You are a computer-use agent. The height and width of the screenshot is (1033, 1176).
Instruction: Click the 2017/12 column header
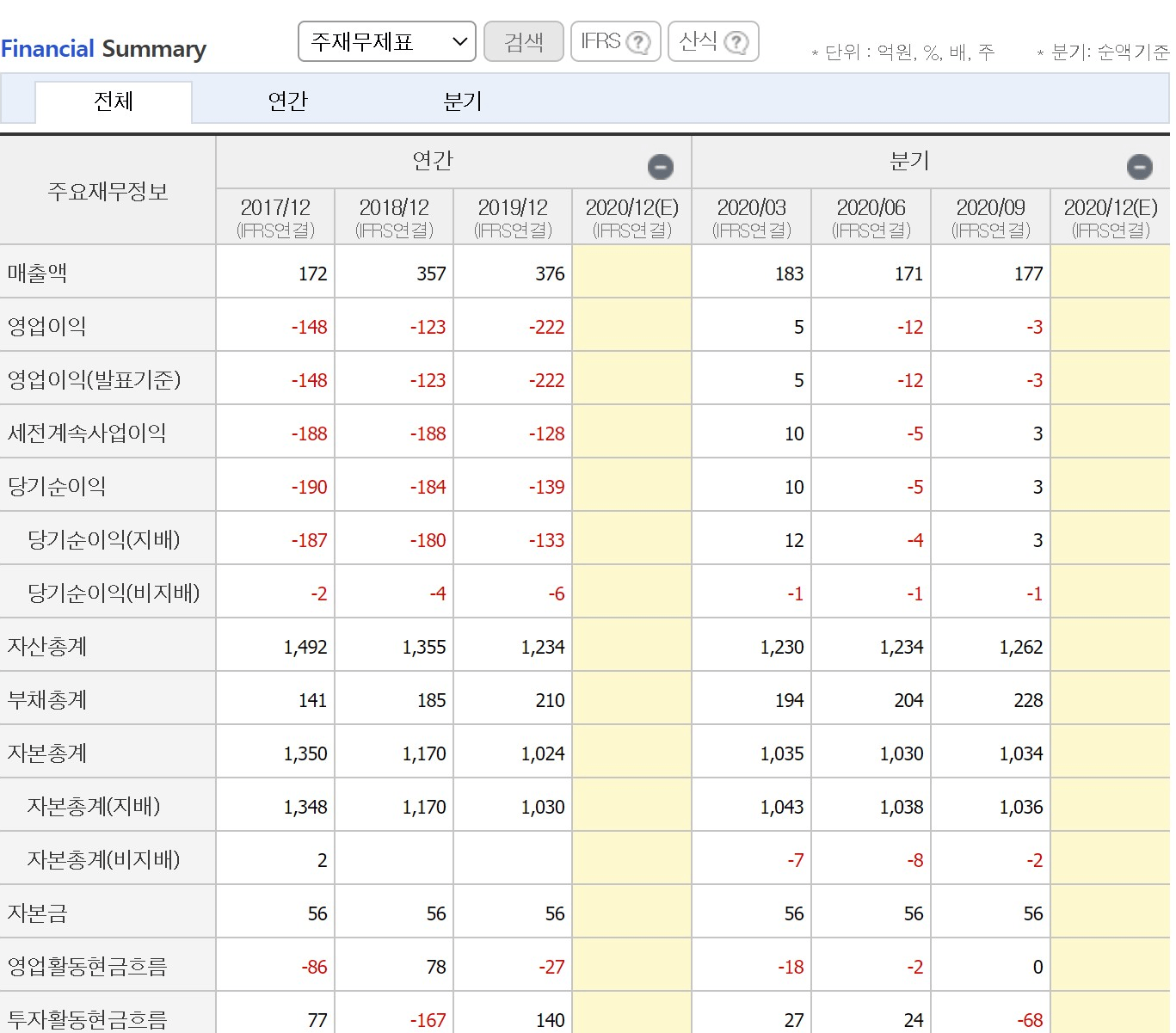click(275, 217)
